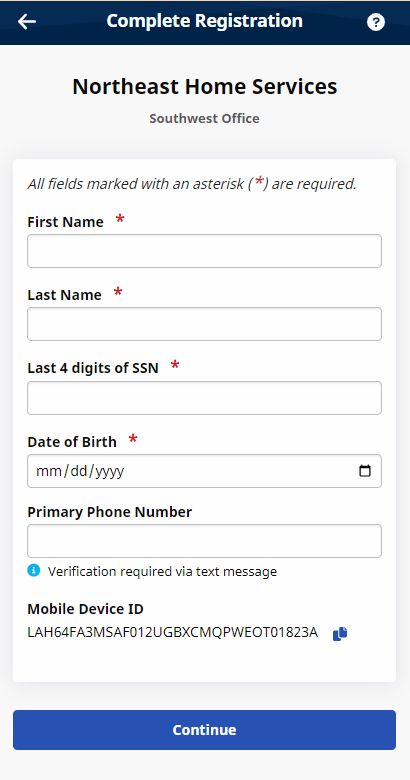Screen dimensions: 410x780
Task: Click the Verification required via text message note
Action: (162, 572)
